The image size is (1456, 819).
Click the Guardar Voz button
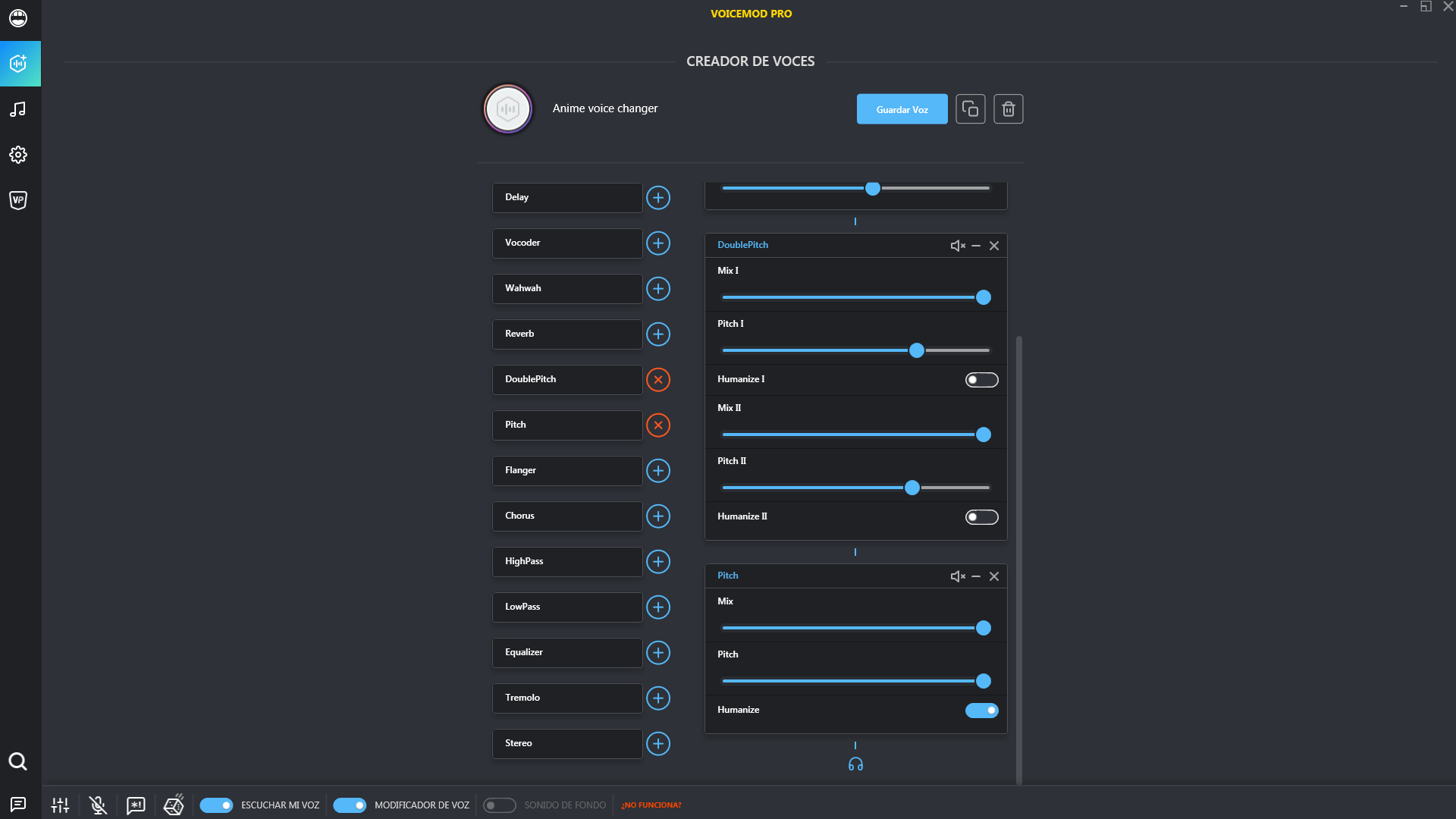(x=902, y=109)
